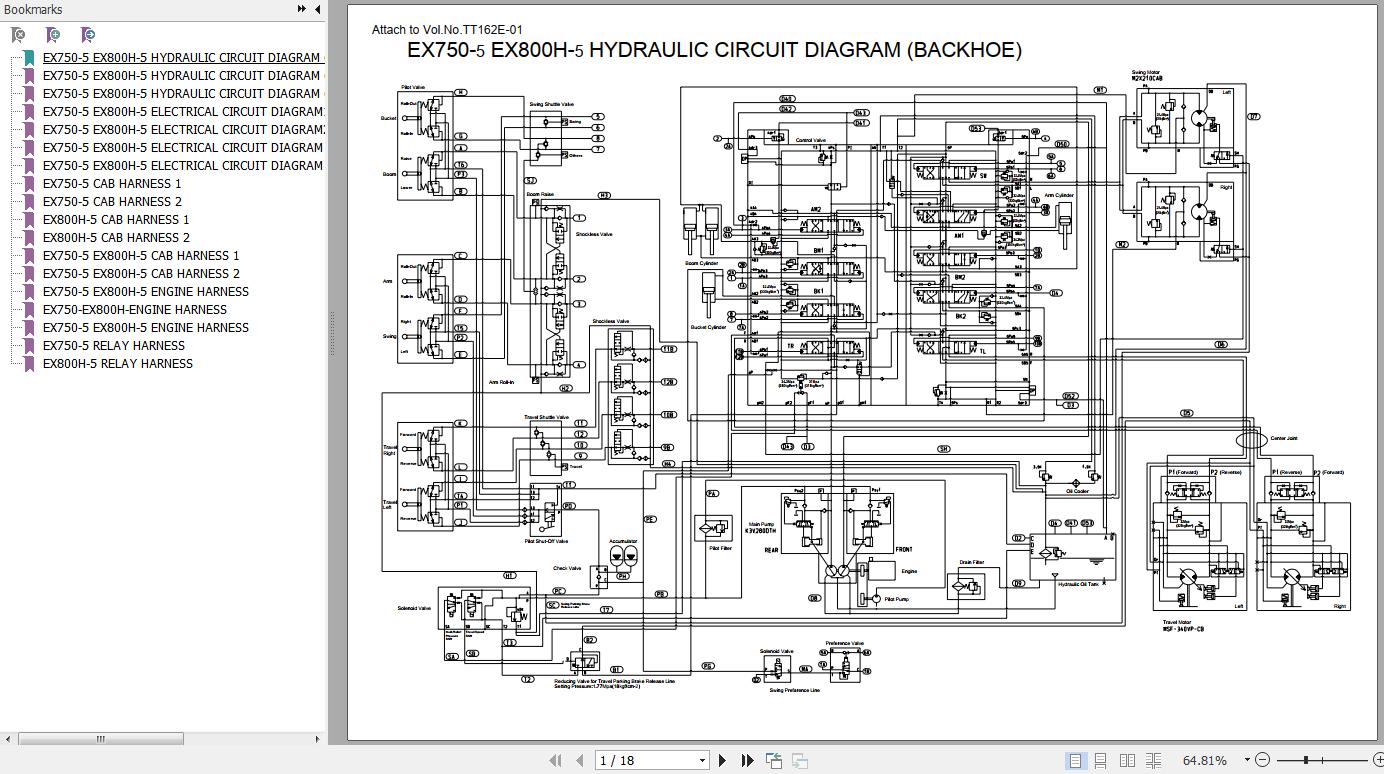
Task: Collapse the Bookmarks panel with the left arrow
Action: [x=318, y=9]
